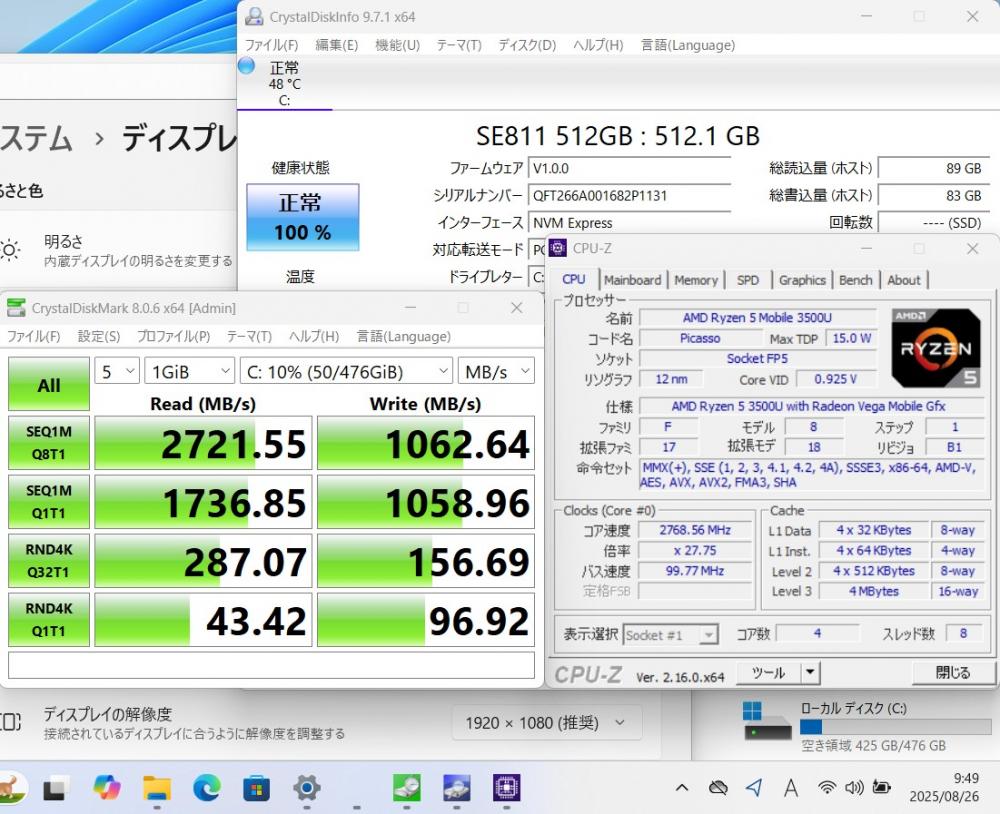This screenshot has width=1000, height=814.
Task: Click the CPU-Z 閉じる button
Action: pyautogui.click(x=953, y=672)
